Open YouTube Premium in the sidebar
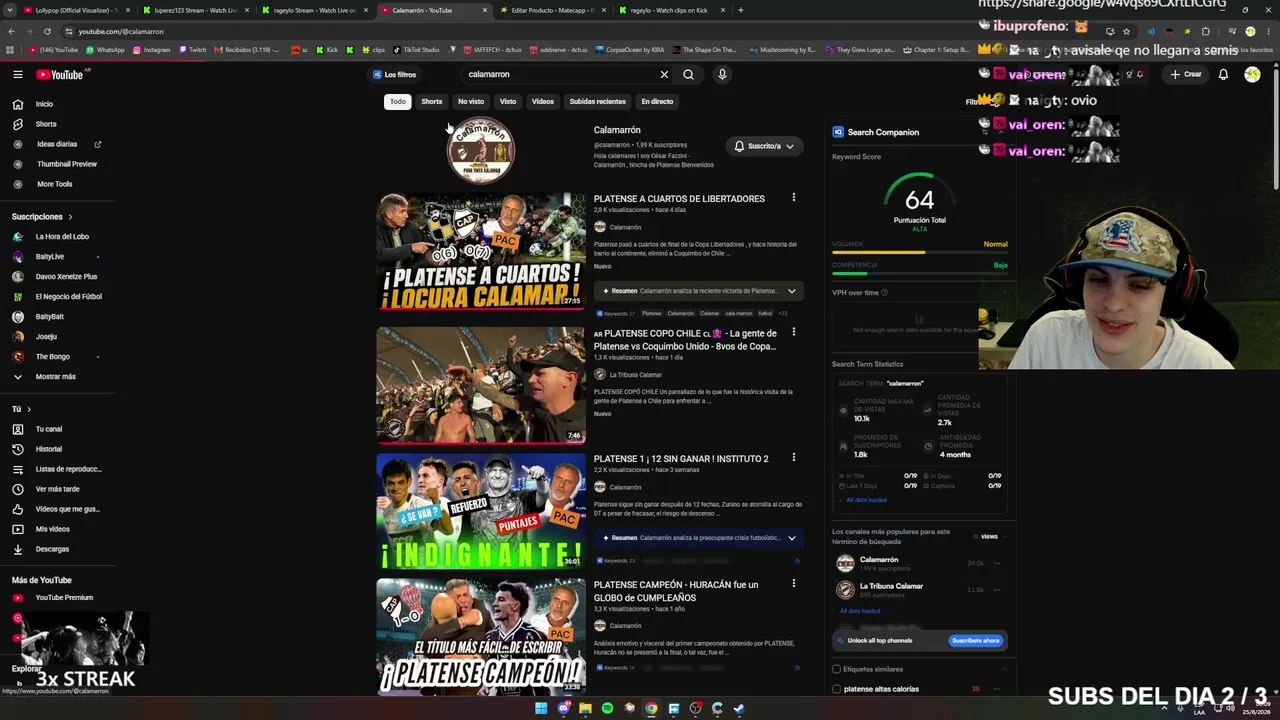1280x720 pixels. (64, 598)
